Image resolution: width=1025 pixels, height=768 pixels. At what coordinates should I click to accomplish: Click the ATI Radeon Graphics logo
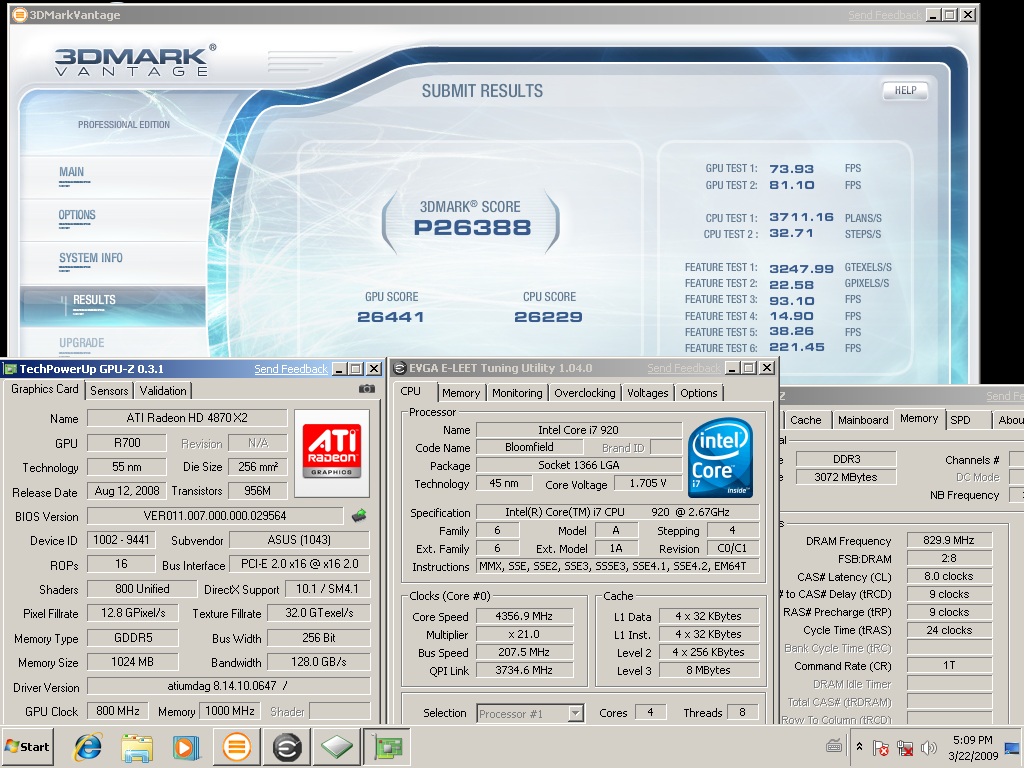[x=331, y=452]
